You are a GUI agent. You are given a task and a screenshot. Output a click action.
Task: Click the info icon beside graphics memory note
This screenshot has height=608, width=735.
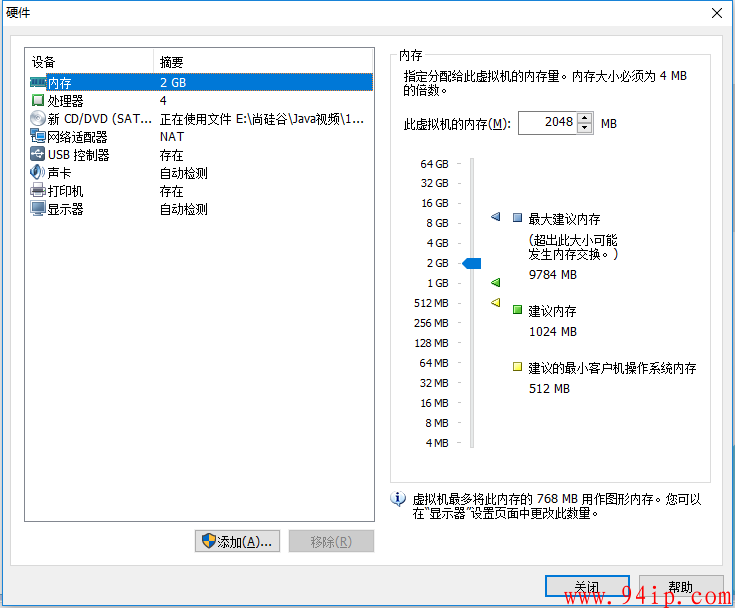(x=398, y=499)
